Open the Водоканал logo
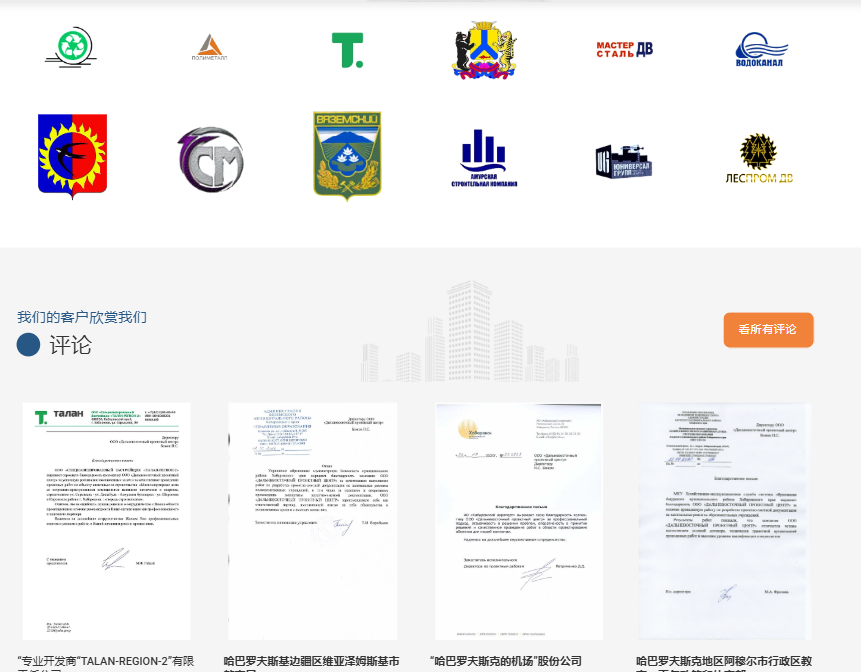 tap(761, 50)
